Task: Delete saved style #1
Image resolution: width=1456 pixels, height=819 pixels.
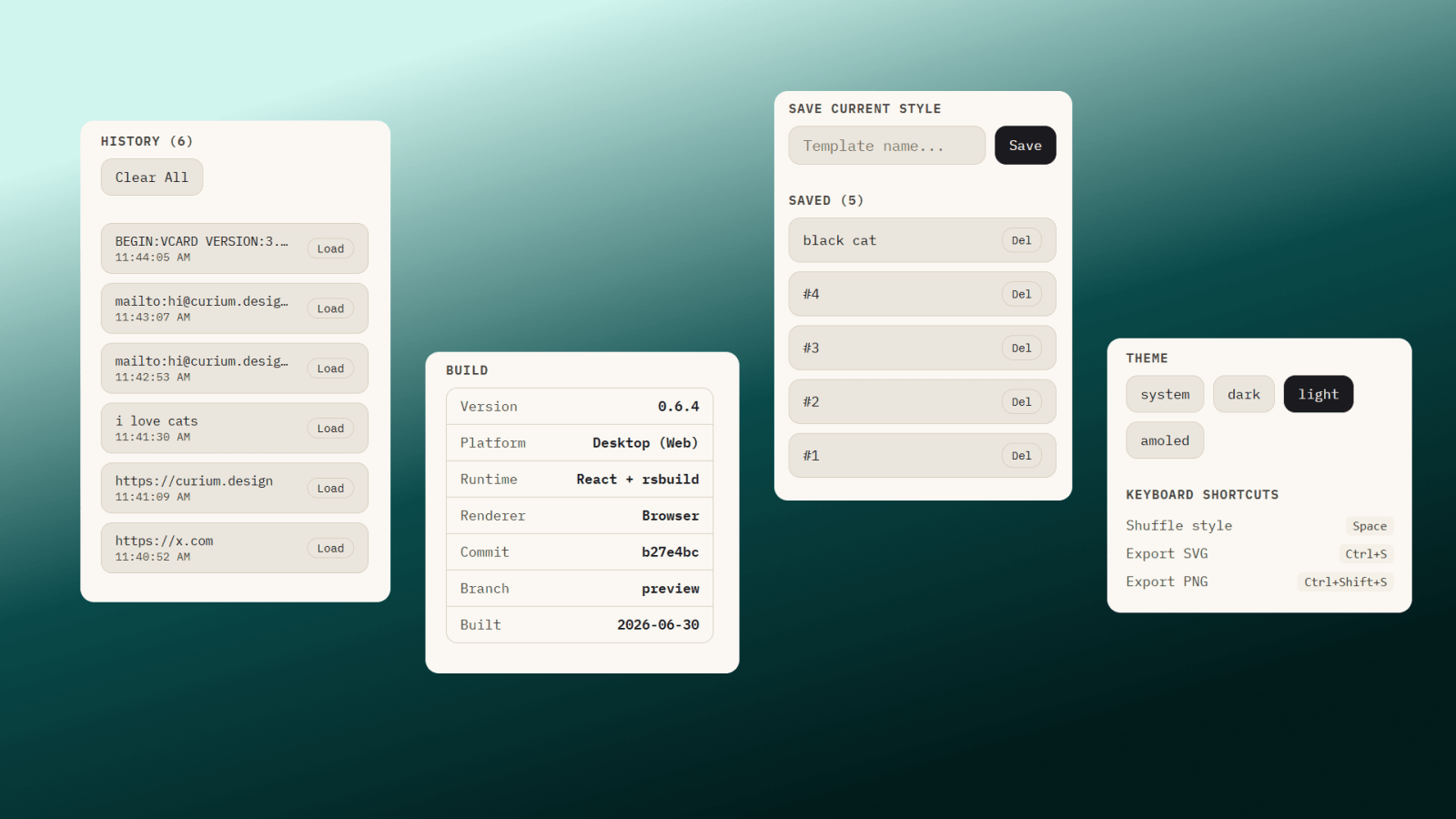Action: tap(1022, 455)
